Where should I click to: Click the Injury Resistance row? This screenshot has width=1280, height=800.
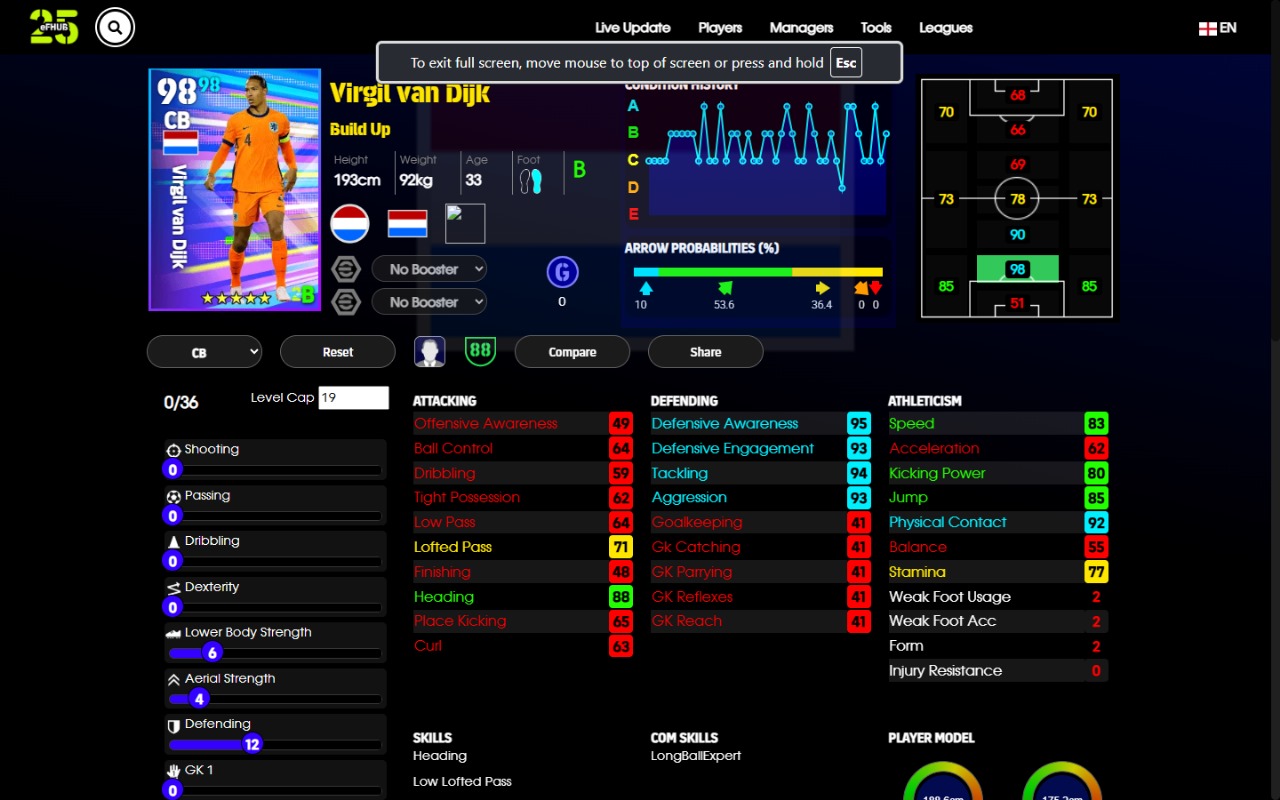[x=998, y=671]
